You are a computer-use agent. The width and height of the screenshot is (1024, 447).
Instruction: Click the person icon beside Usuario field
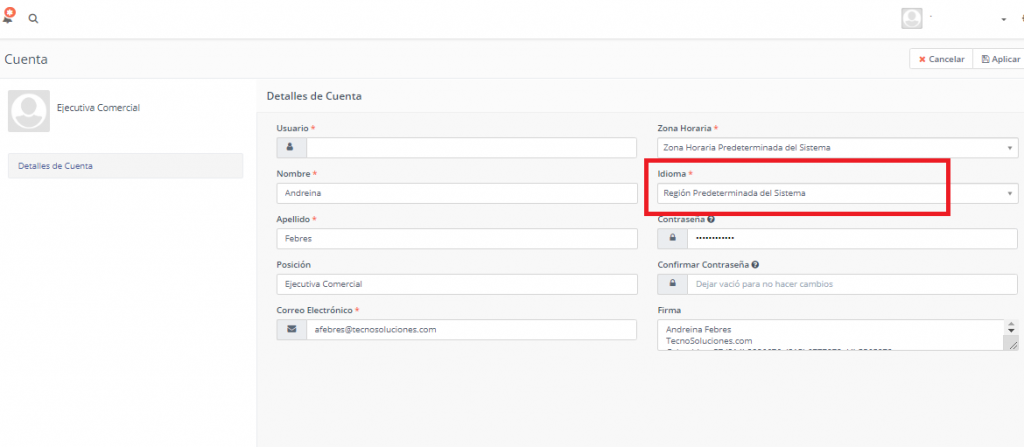[291, 148]
